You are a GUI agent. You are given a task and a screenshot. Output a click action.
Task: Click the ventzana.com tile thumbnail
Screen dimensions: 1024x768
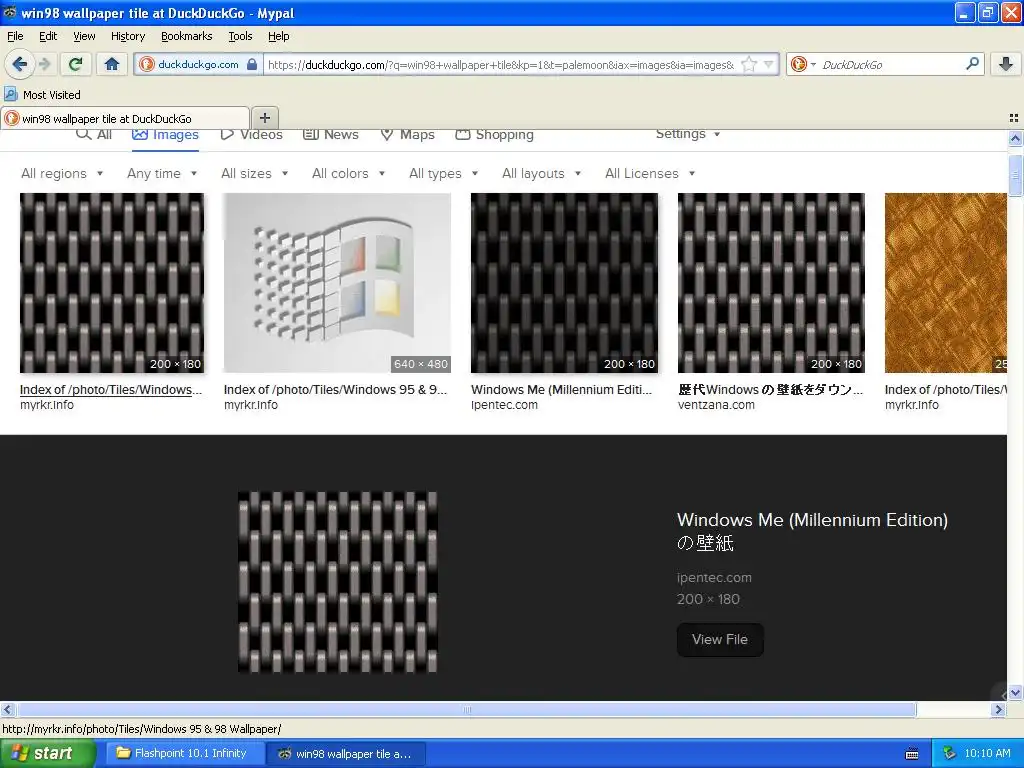coord(771,283)
